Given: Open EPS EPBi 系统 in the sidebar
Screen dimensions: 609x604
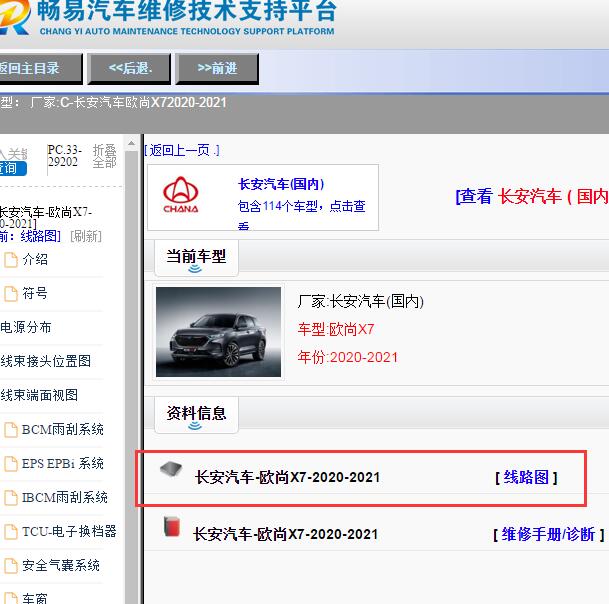Looking at the screenshot, I should click(63, 463).
